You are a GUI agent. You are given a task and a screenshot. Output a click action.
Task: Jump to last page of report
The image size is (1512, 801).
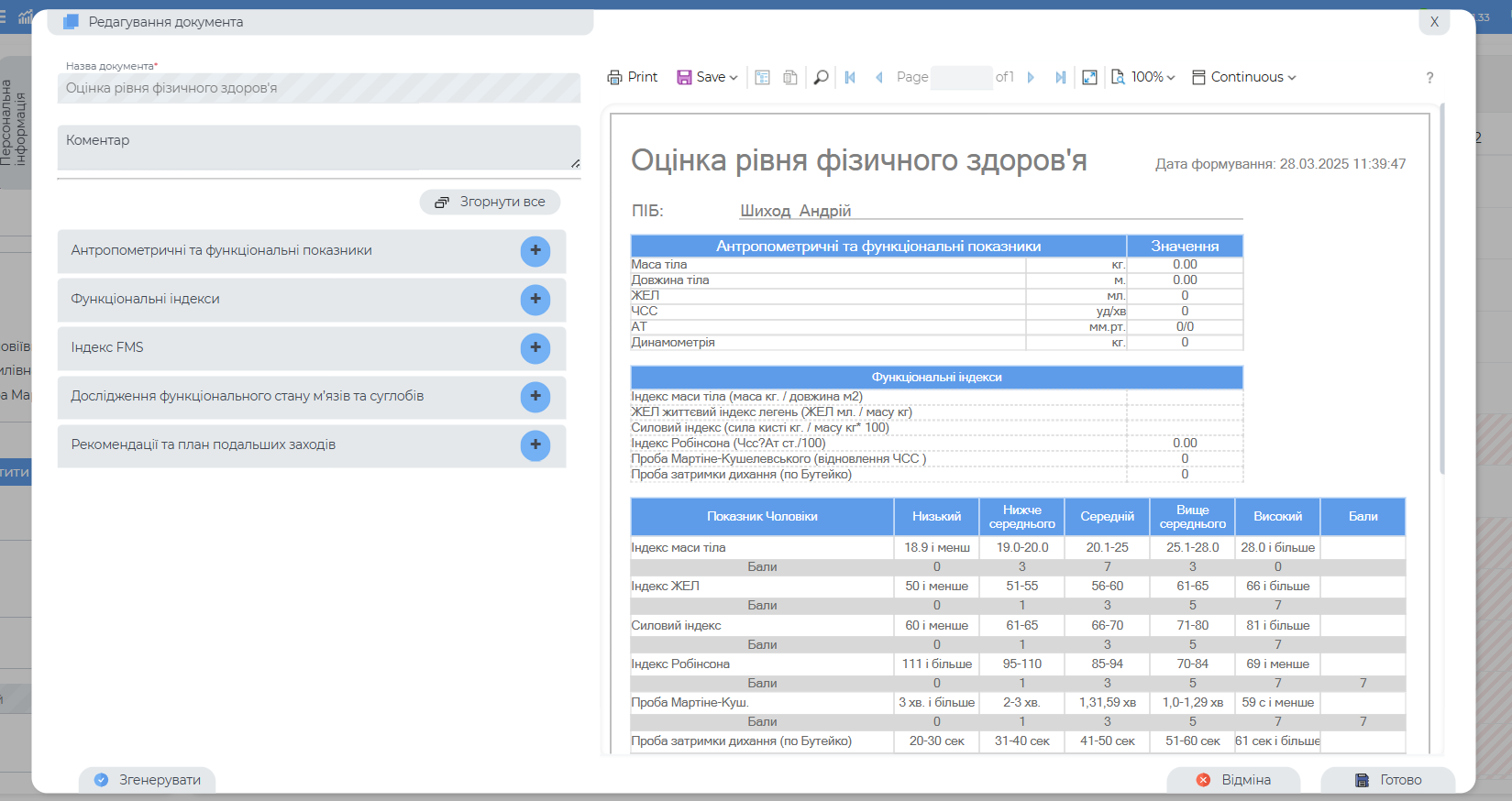(x=1060, y=78)
